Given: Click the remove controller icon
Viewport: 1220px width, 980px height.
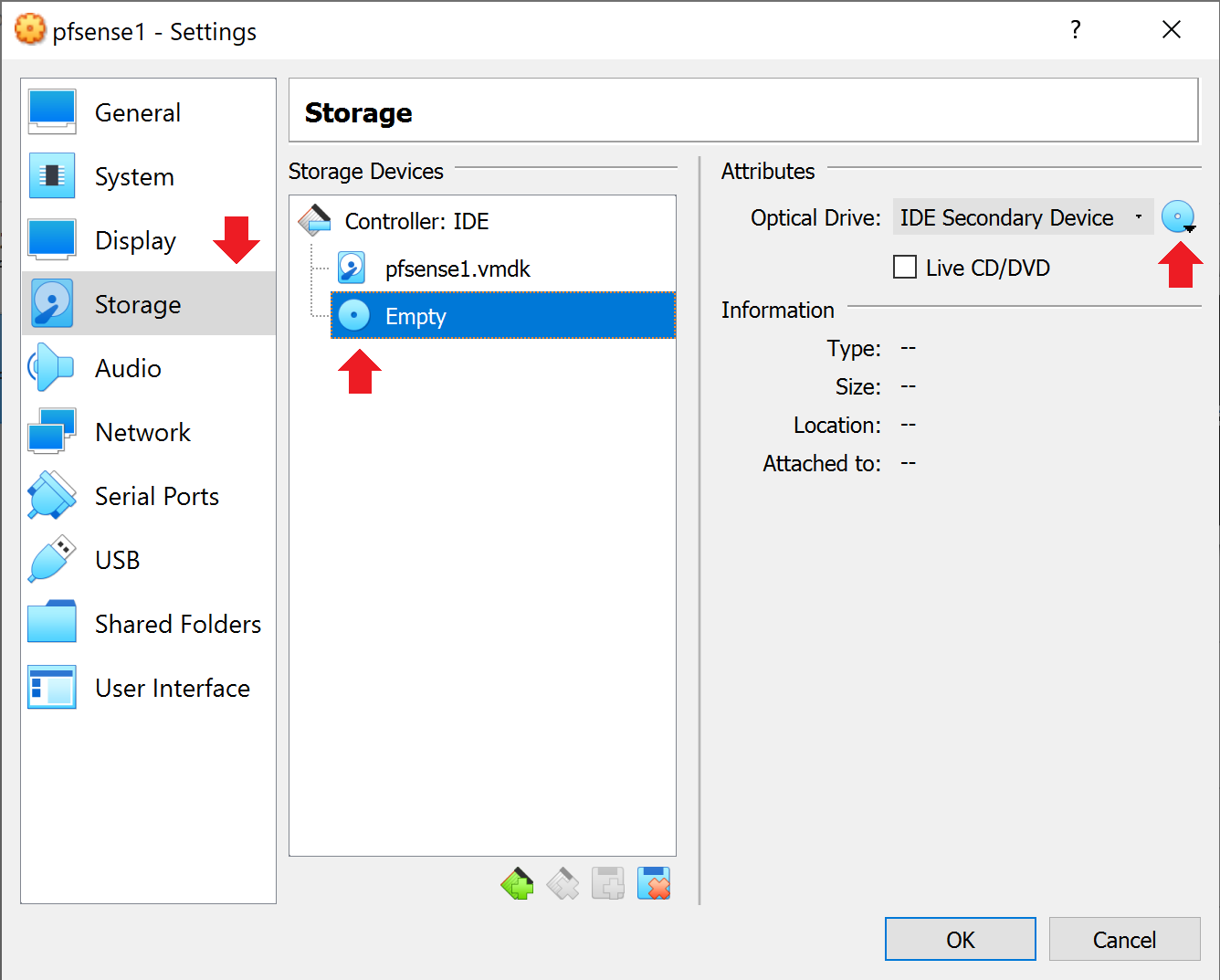Looking at the screenshot, I should click(x=563, y=884).
